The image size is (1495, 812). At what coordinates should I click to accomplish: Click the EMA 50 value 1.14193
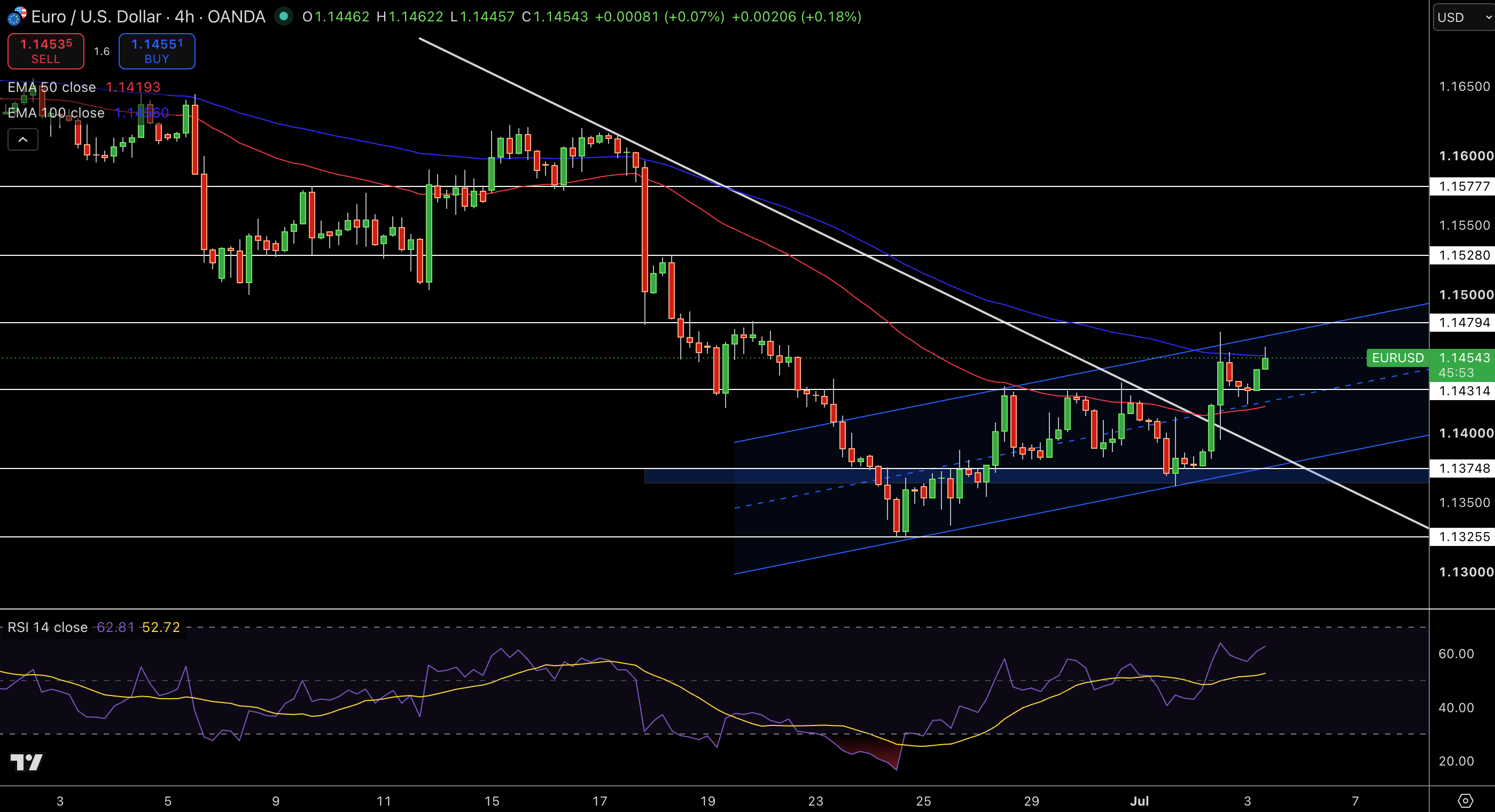click(x=133, y=87)
